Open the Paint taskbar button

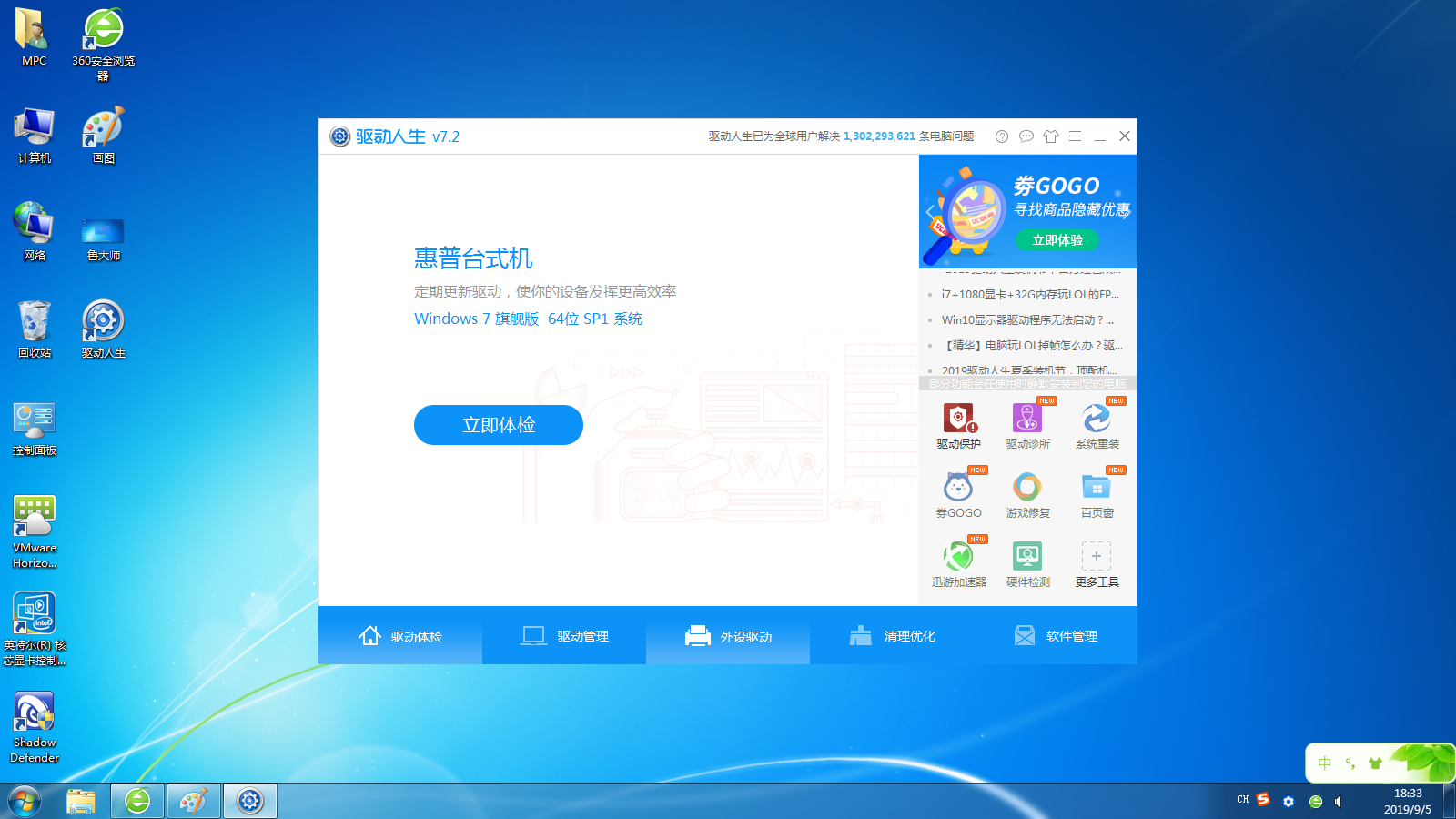tap(193, 801)
